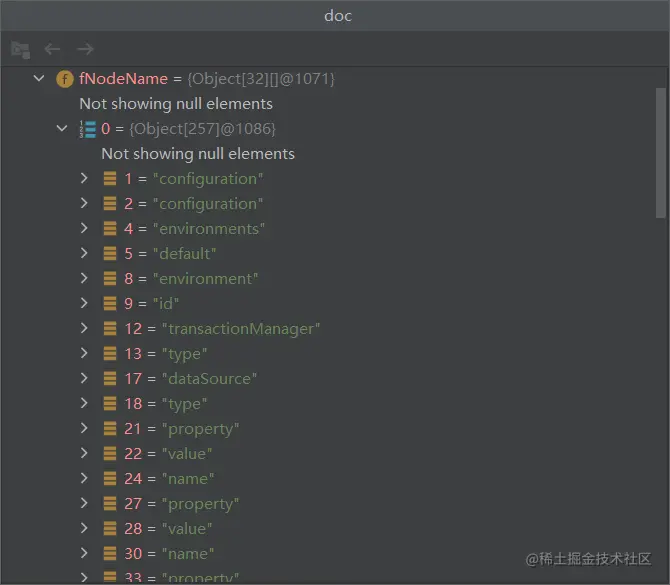Click the icon of element 30 name
Image resolution: width=670 pixels, height=585 pixels.
110,554
